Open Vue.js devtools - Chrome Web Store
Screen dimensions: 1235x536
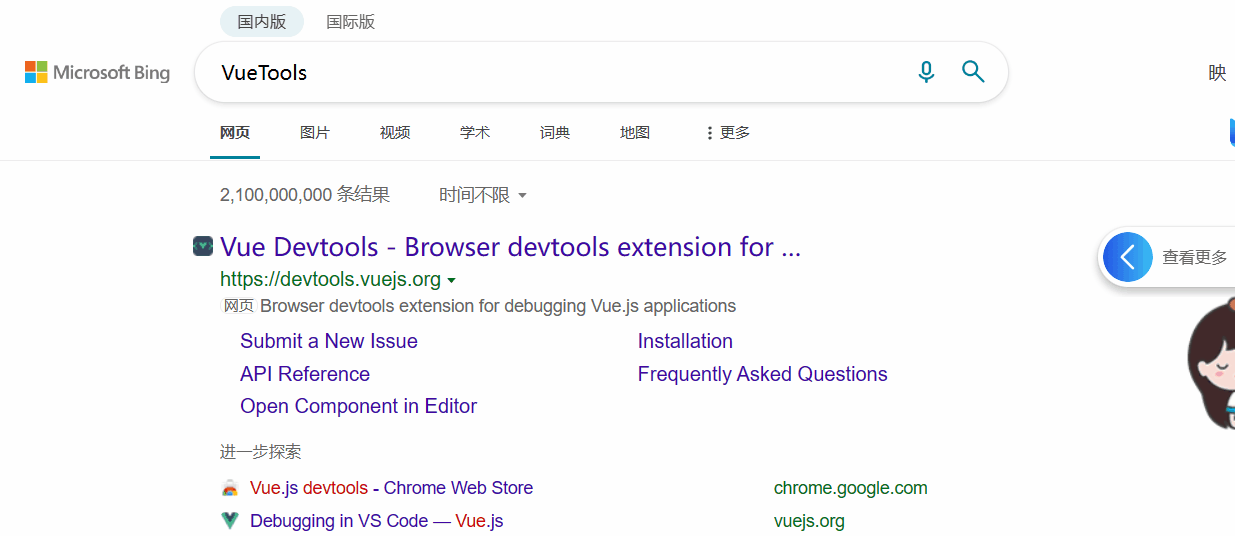pos(391,488)
